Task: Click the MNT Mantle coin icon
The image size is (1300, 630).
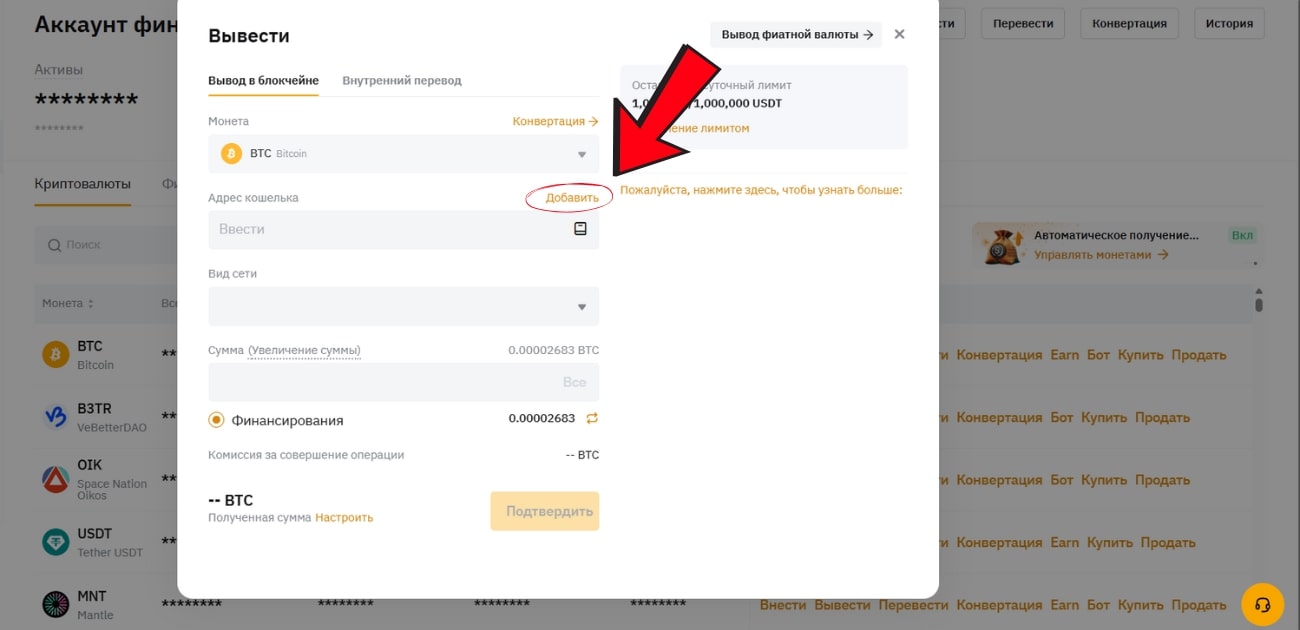Action: (x=55, y=604)
